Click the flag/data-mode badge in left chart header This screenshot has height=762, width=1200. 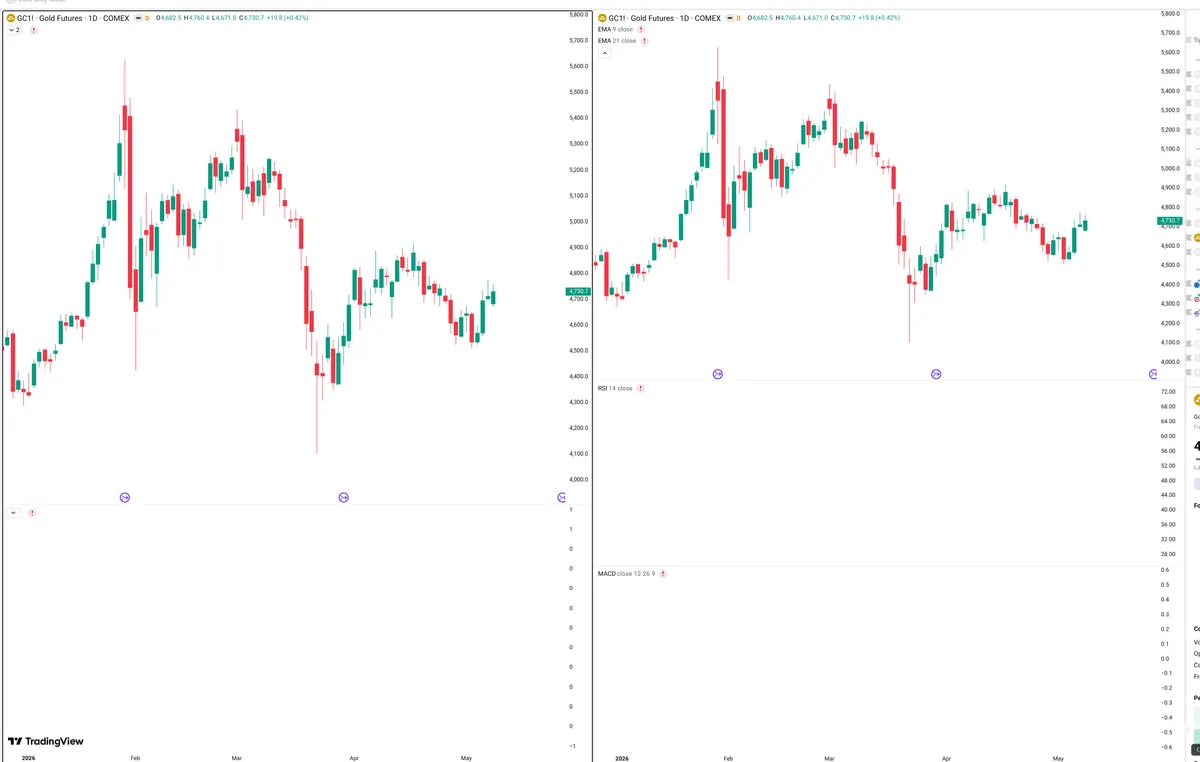137,18
